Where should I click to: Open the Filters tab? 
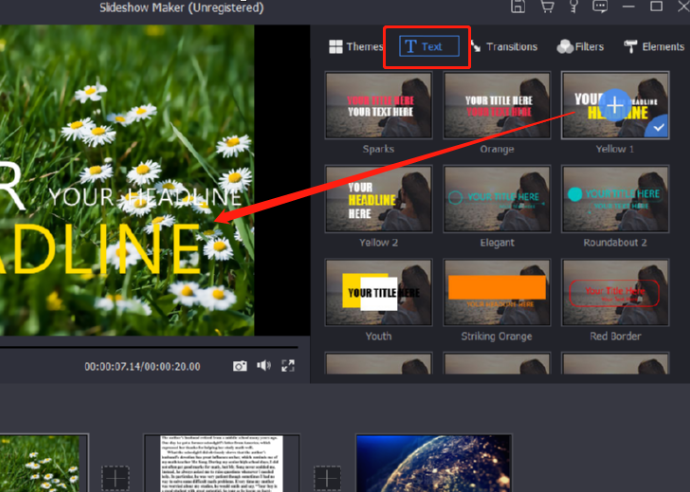click(580, 47)
